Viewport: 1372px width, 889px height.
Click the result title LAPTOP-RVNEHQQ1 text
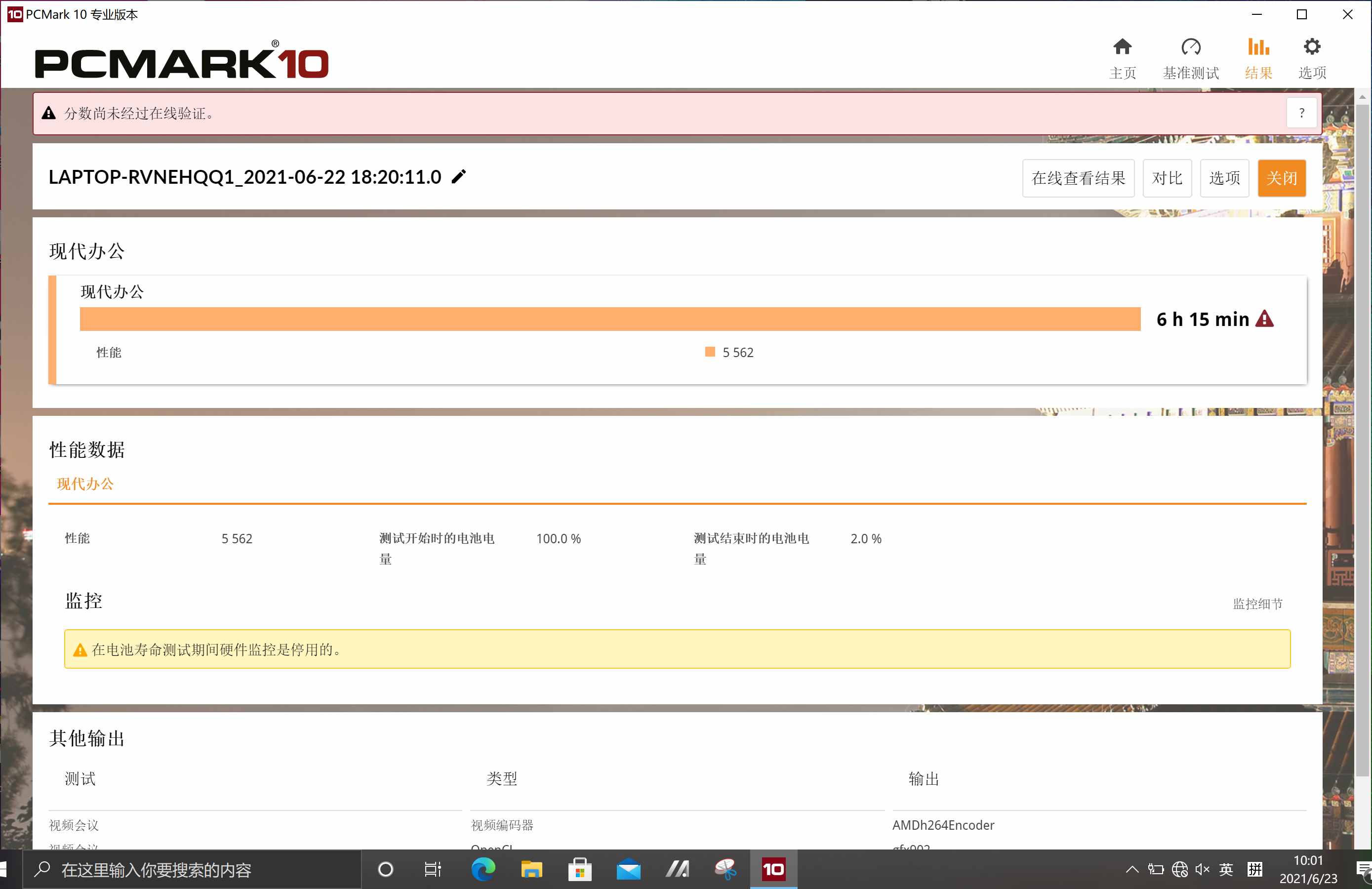[x=245, y=177]
